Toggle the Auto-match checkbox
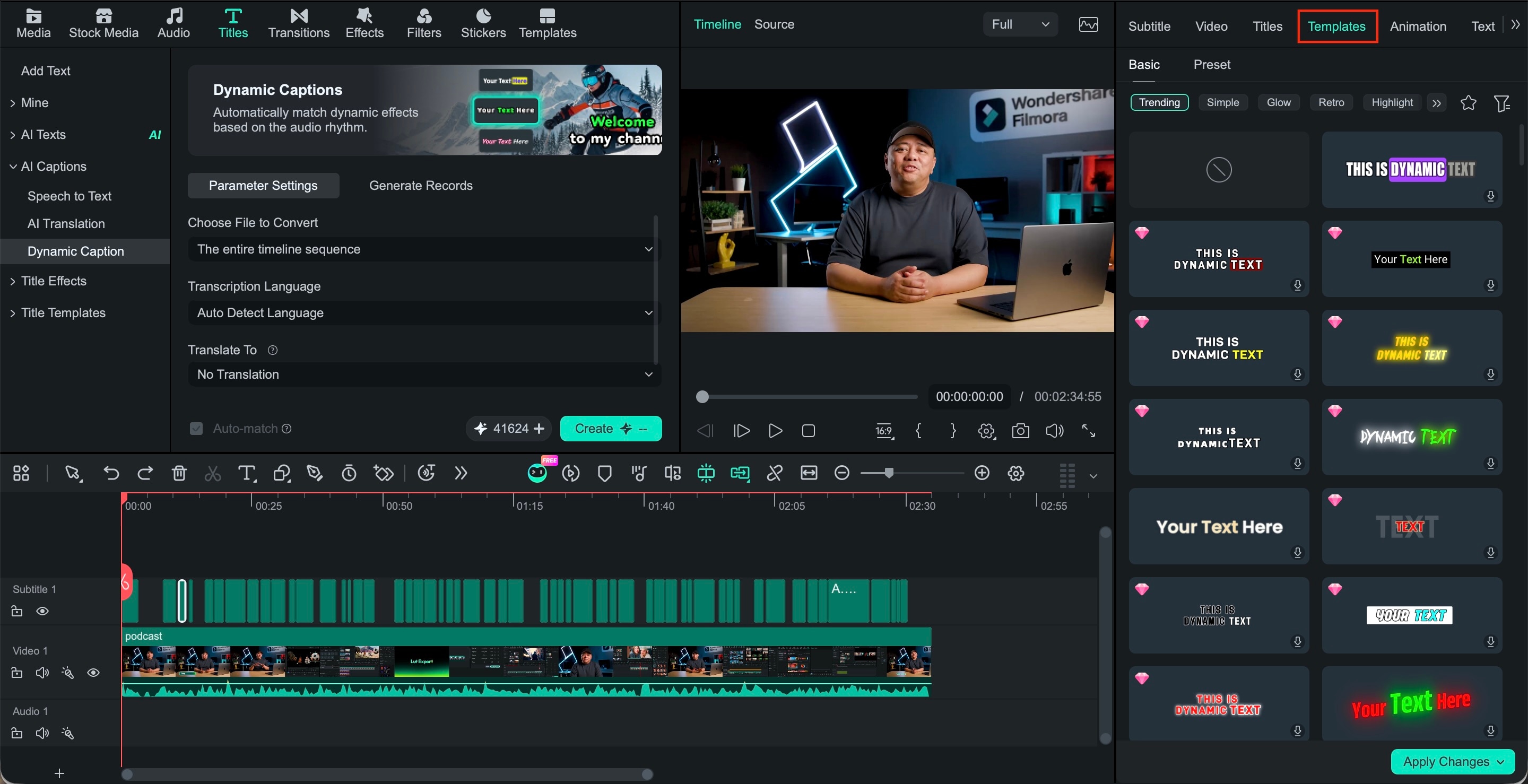Image resolution: width=1528 pixels, height=784 pixels. tap(196, 428)
